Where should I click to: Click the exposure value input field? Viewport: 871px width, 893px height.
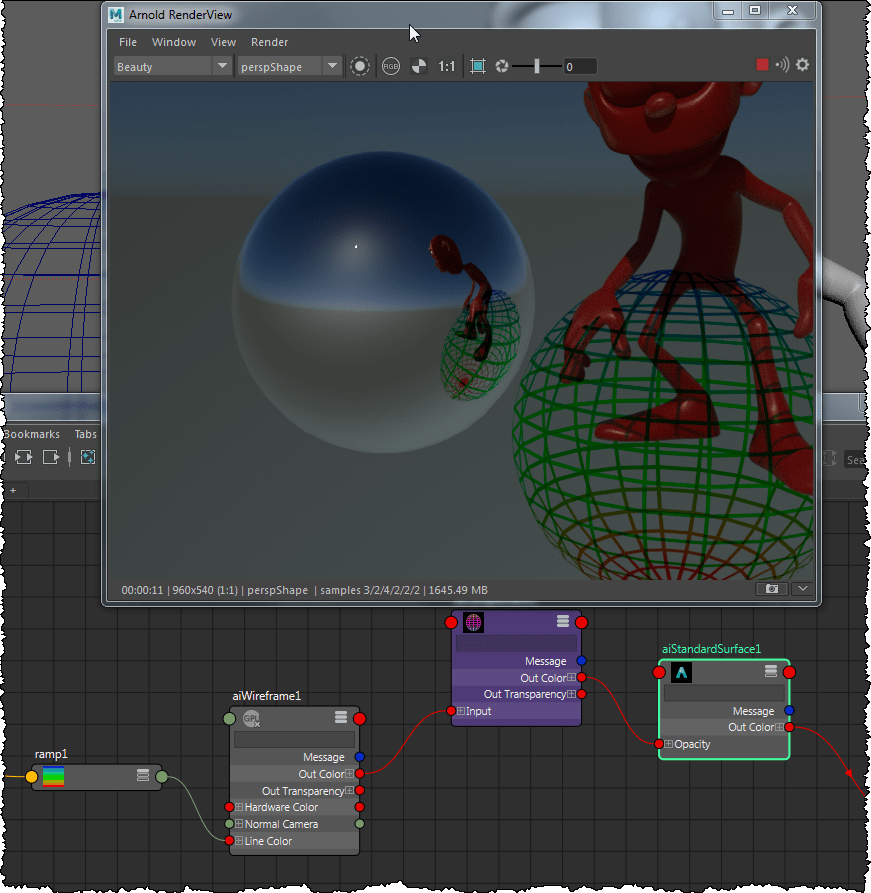point(579,67)
